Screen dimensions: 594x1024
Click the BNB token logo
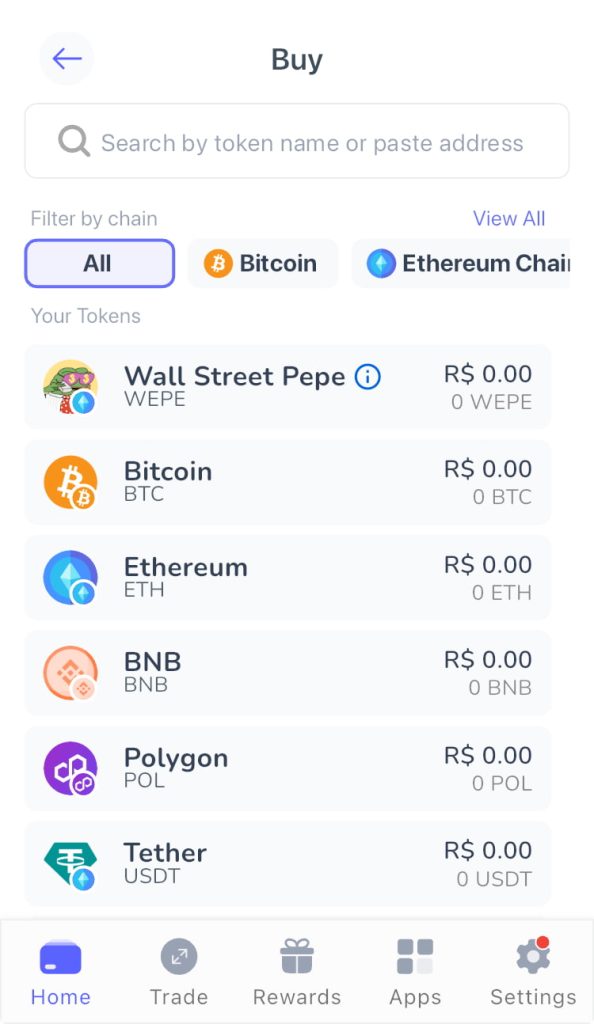coord(69,672)
